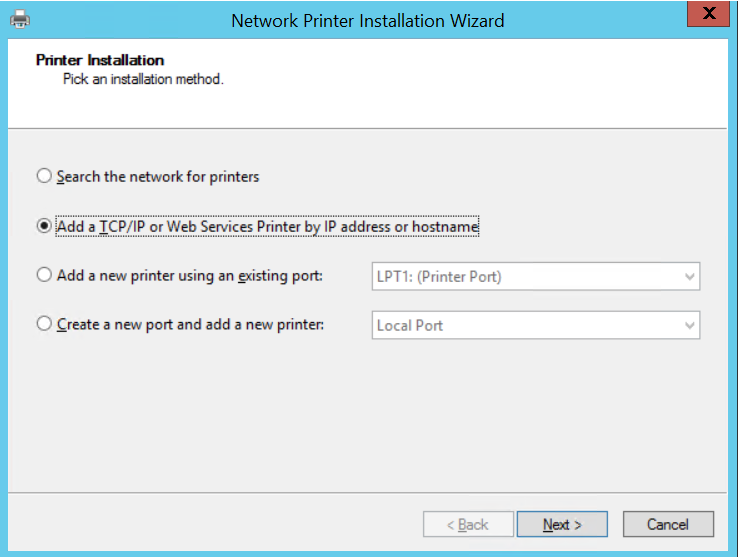Image resolution: width=738 pixels, height=557 pixels.
Task: Click the 'Local Port' combo box text
Action: 410,326
